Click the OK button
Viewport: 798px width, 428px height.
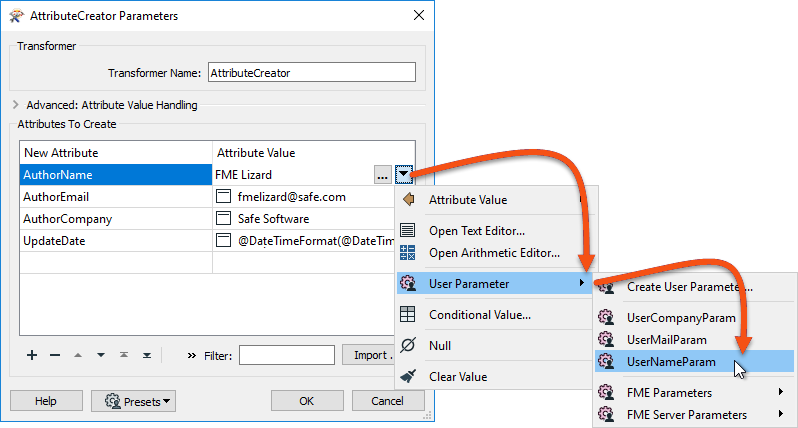[307, 401]
